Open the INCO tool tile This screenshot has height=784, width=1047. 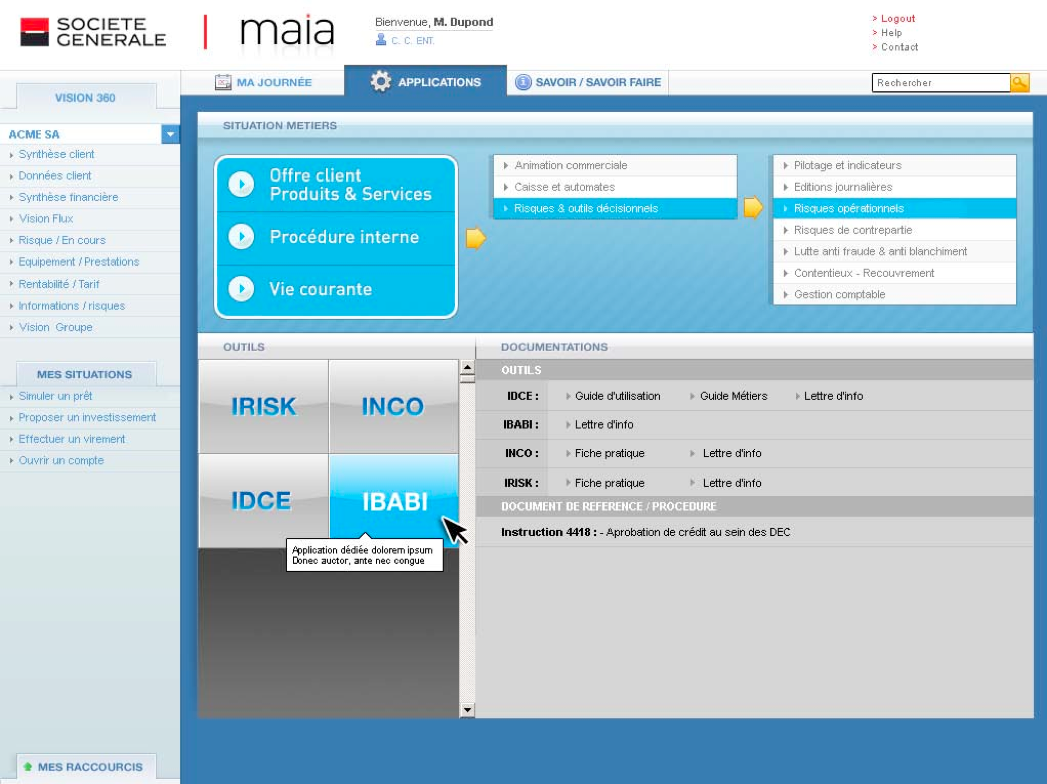coord(393,406)
